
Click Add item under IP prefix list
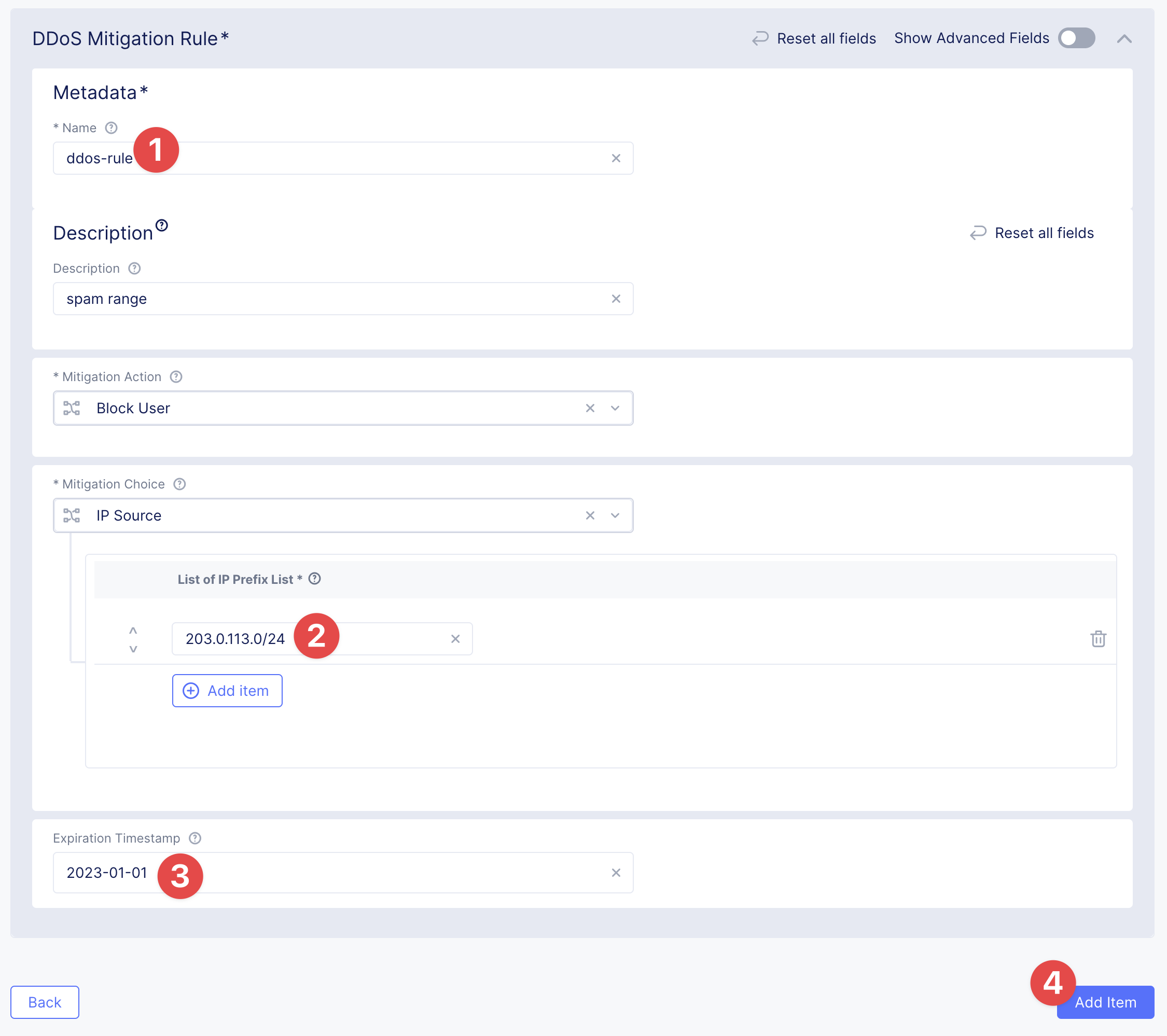(x=227, y=690)
